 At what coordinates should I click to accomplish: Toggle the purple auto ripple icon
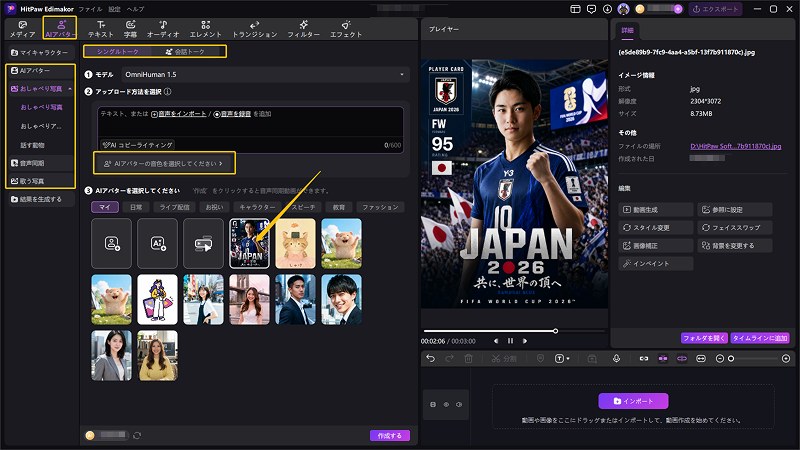(682, 359)
